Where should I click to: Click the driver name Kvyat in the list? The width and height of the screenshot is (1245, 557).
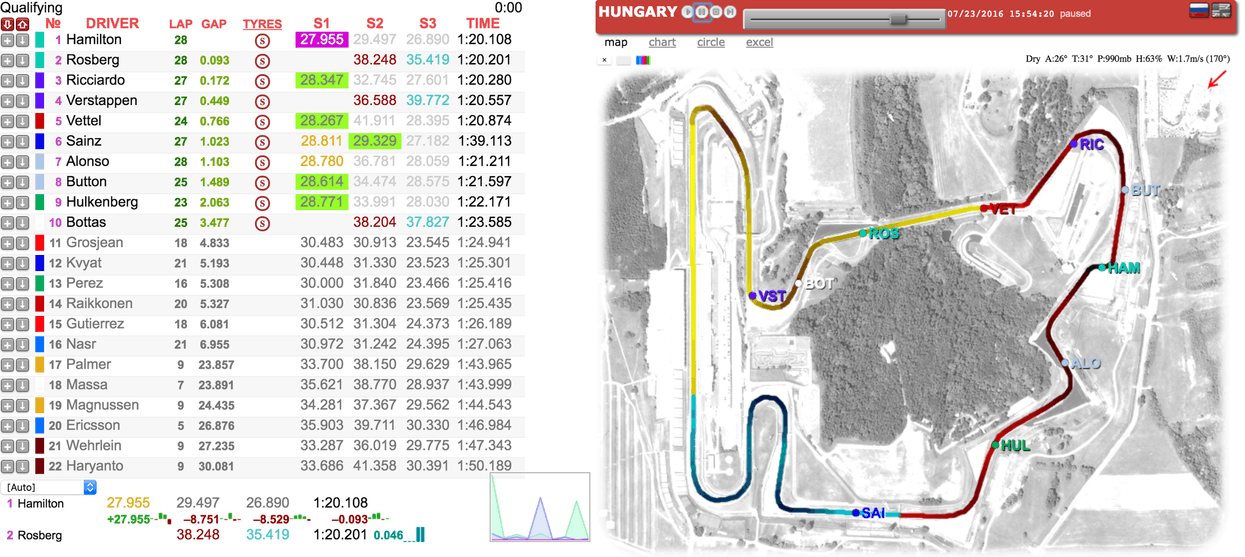[84, 263]
